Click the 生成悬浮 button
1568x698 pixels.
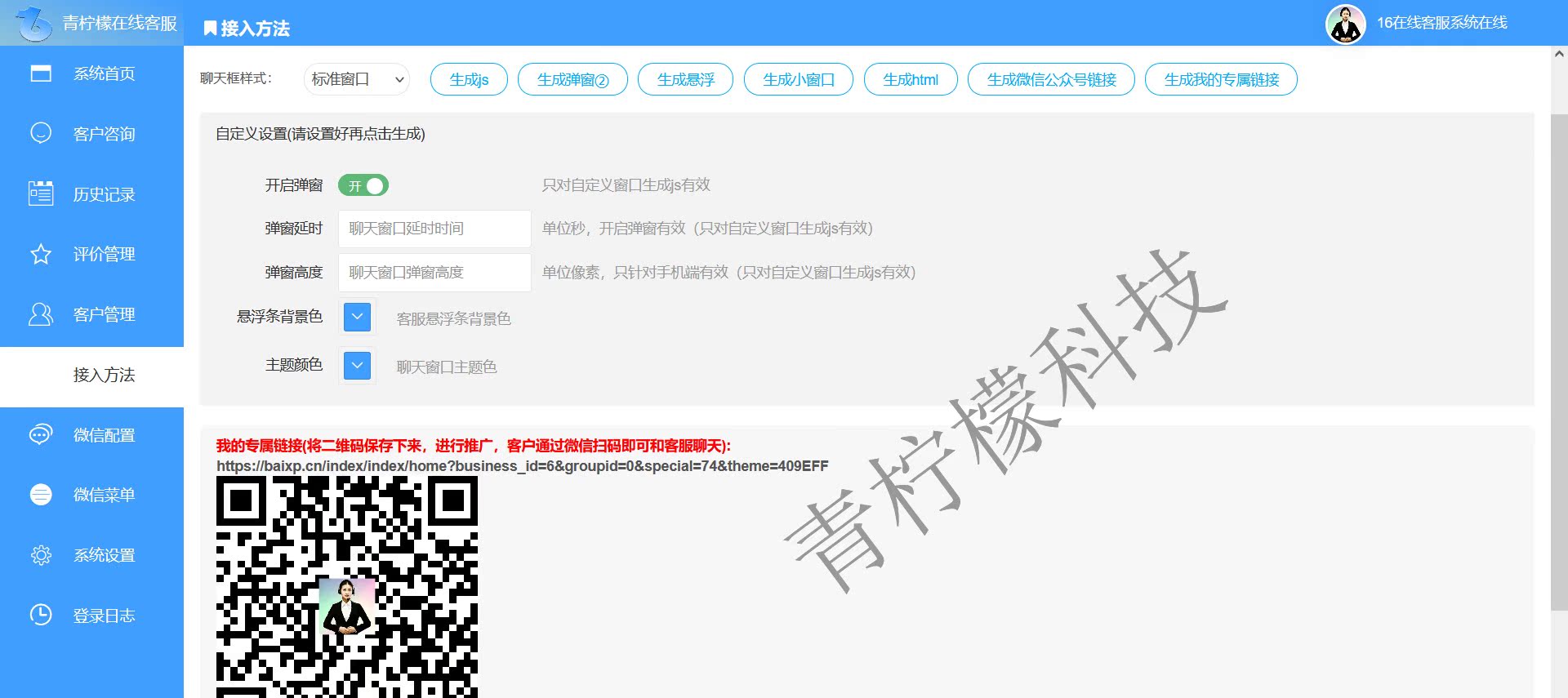(685, 79)
